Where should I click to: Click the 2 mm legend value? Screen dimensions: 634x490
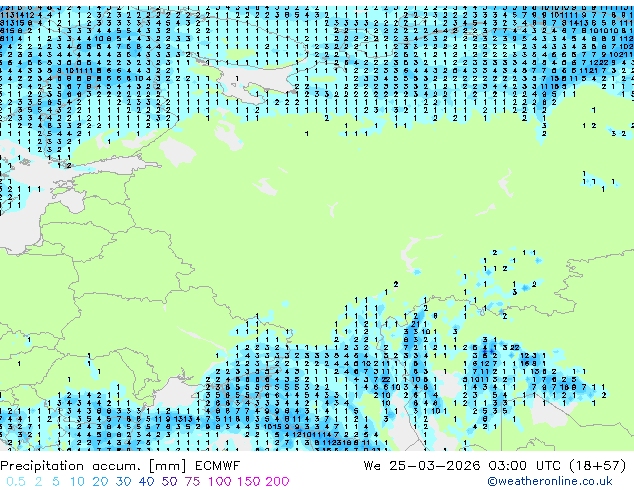38,482
